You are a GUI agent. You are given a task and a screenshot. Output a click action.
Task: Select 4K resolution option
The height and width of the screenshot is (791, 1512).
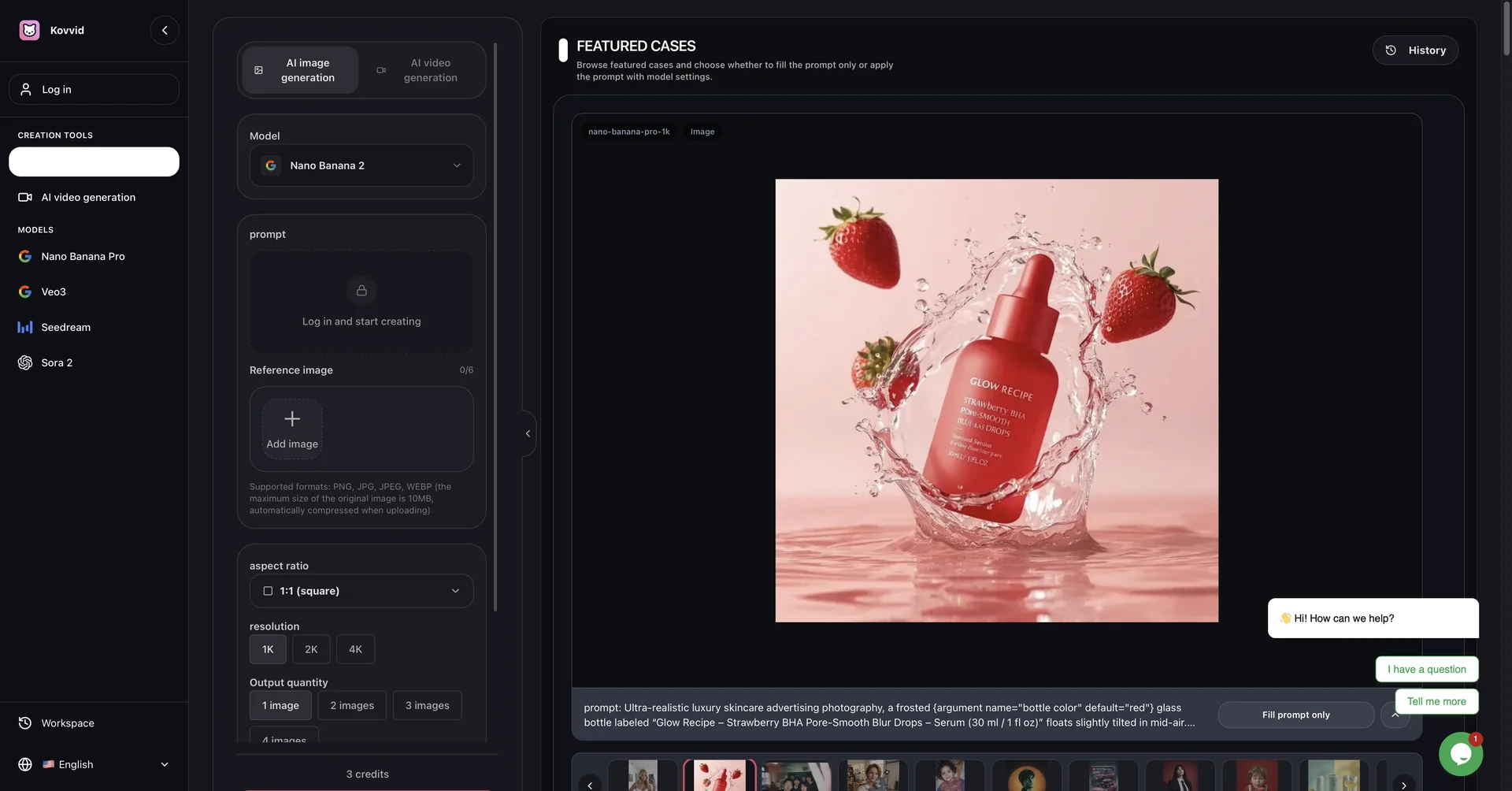coord(355,649)
